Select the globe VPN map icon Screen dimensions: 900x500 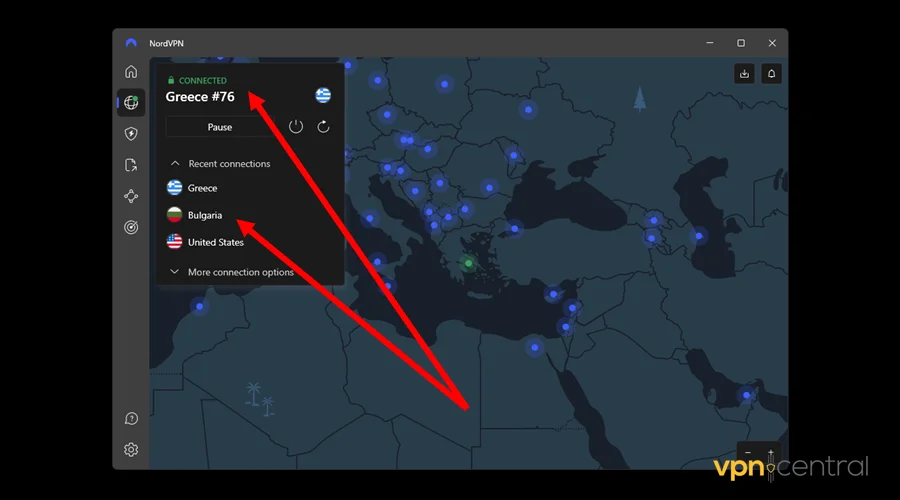click(131, 103)
